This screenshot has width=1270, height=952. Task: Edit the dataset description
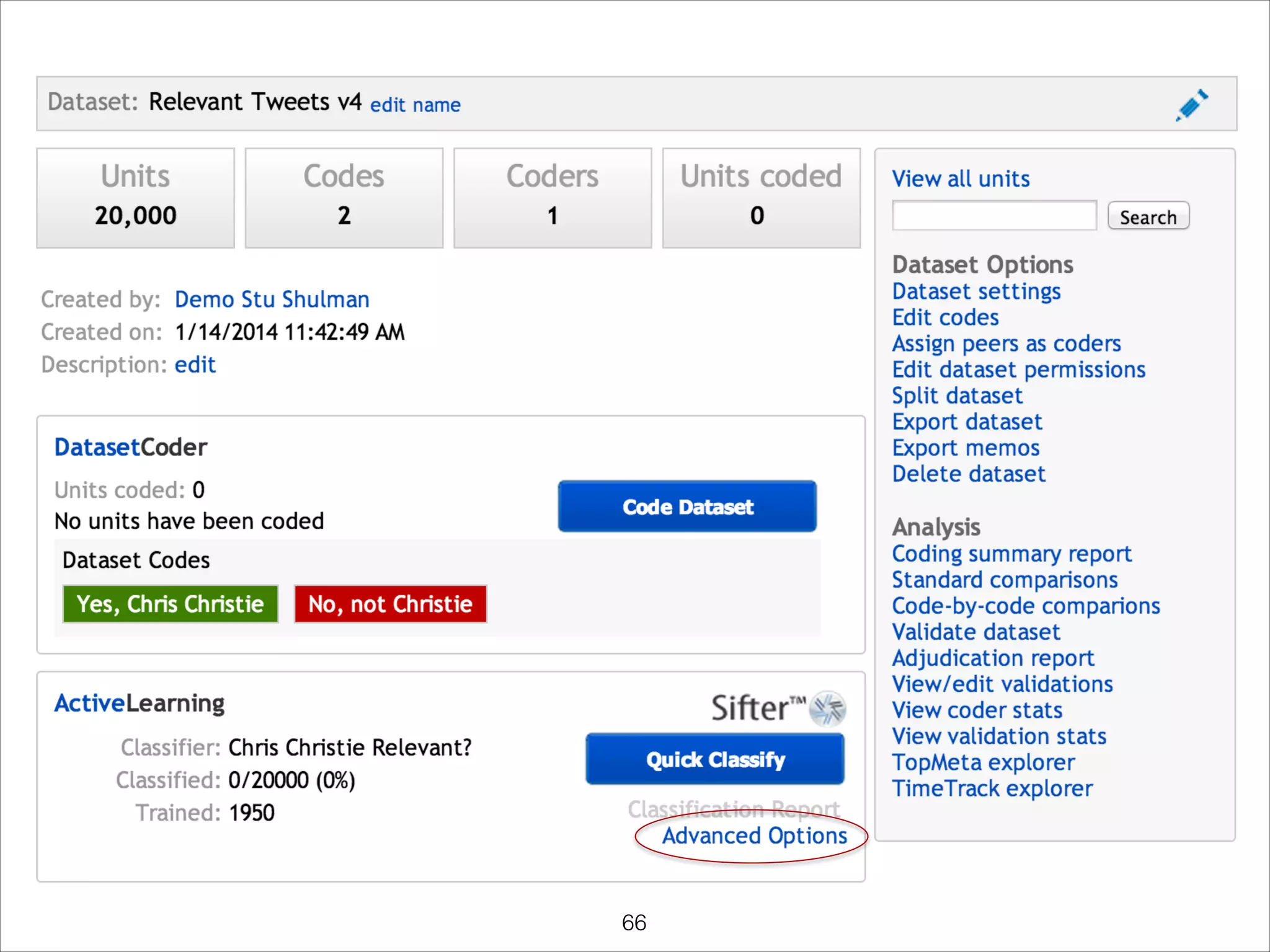195,364
